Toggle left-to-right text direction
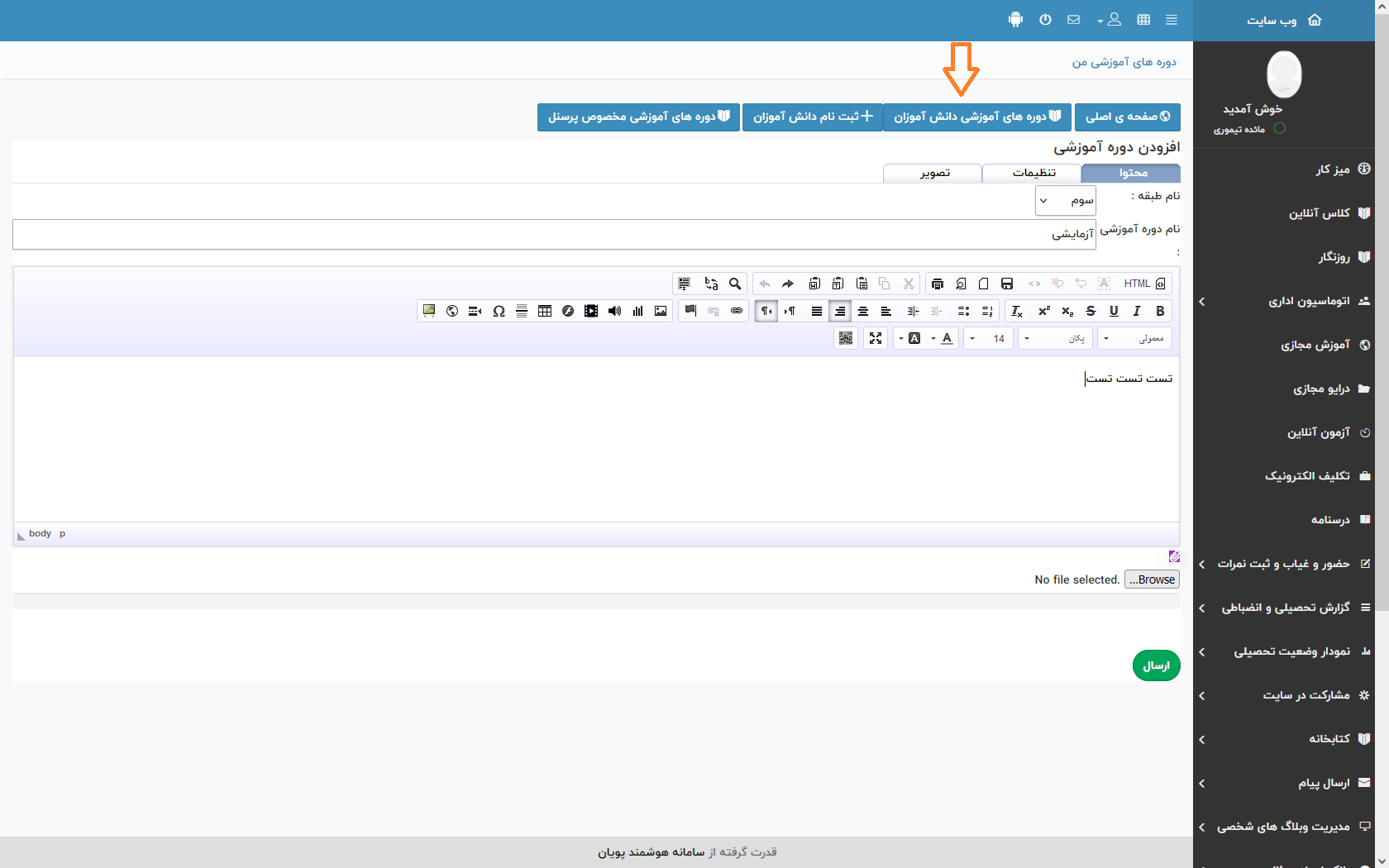Viewport: 1389px width, 868px height. coord(790,311)
